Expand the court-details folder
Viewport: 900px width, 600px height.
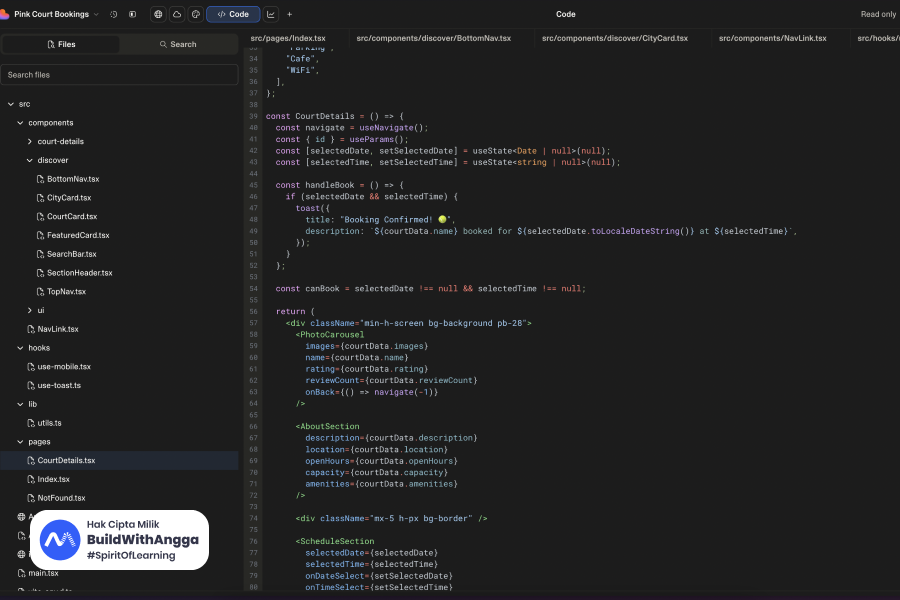[29, 142]
